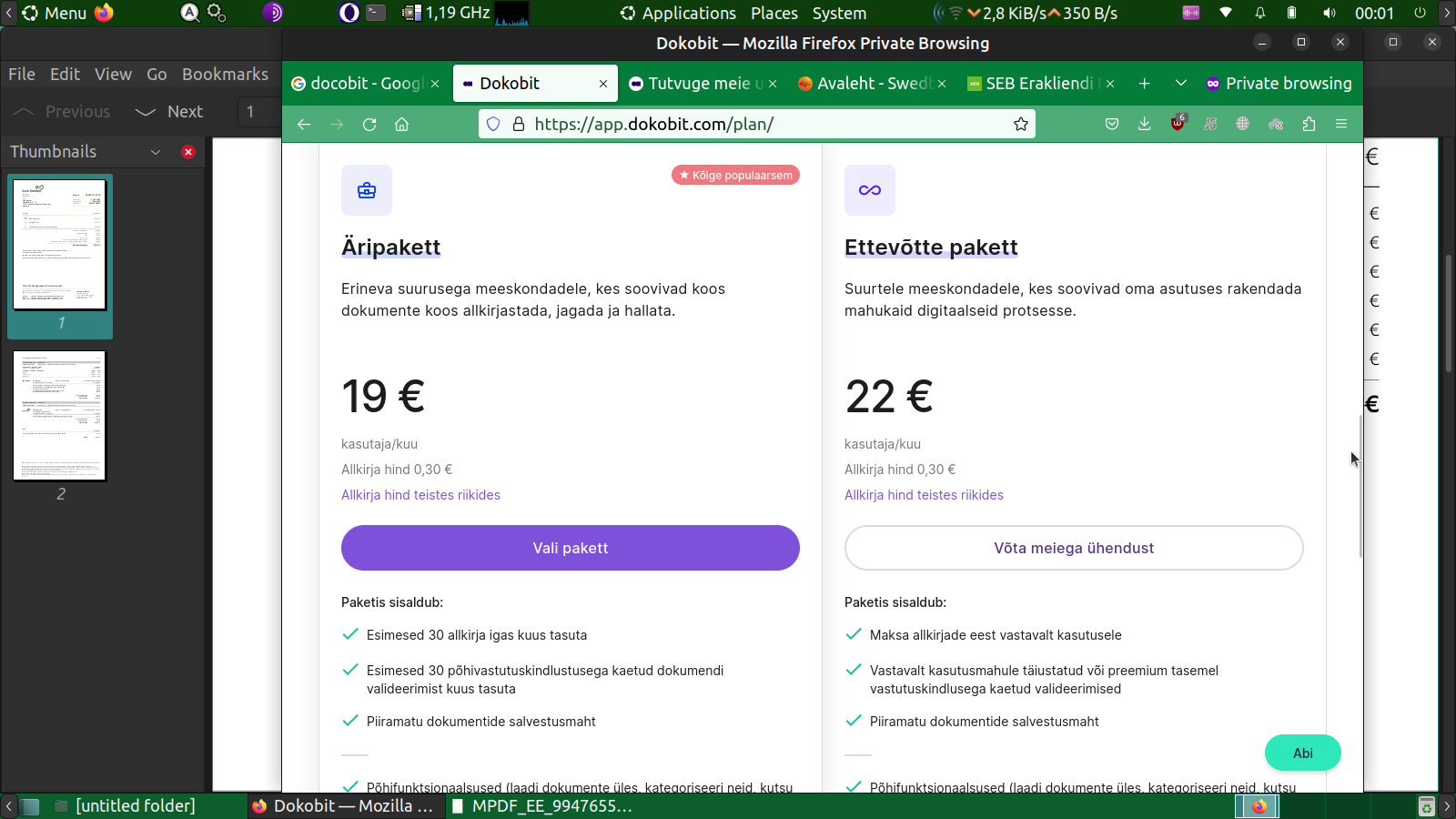Click uBlock Origin shield icon

(1178, 124)
